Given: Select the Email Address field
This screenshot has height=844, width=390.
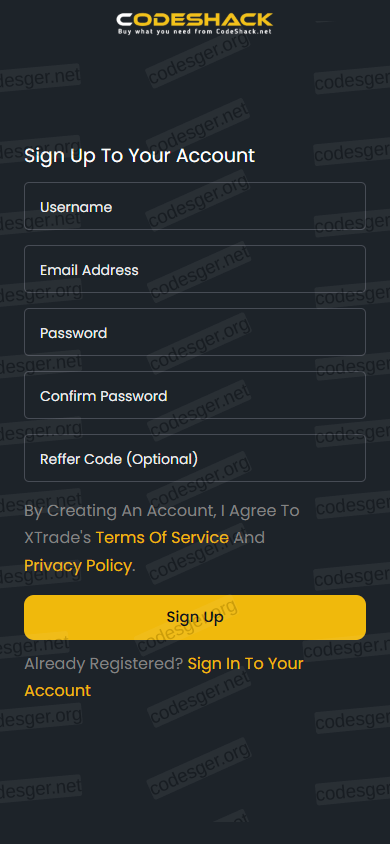Looking at the screenshot, I should [x=195, y=269].
